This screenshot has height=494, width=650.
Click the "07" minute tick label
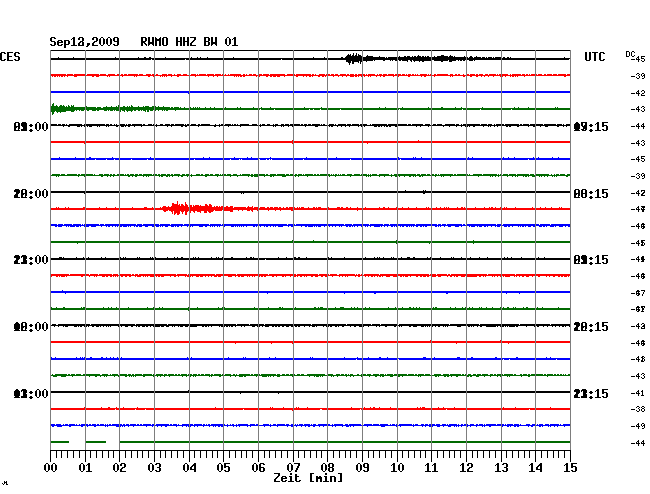(293, 467)
